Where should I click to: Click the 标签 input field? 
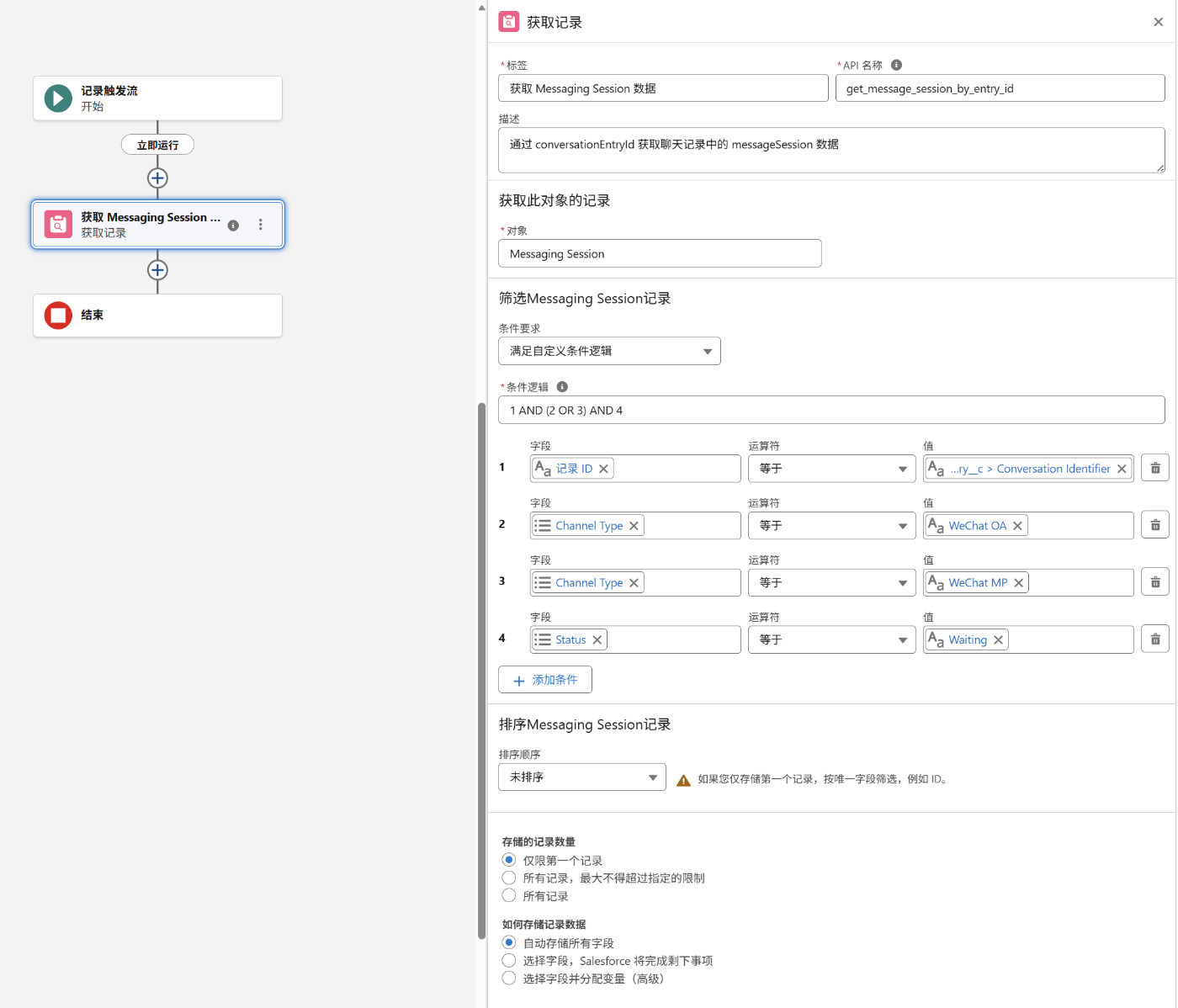coord(663,88)
